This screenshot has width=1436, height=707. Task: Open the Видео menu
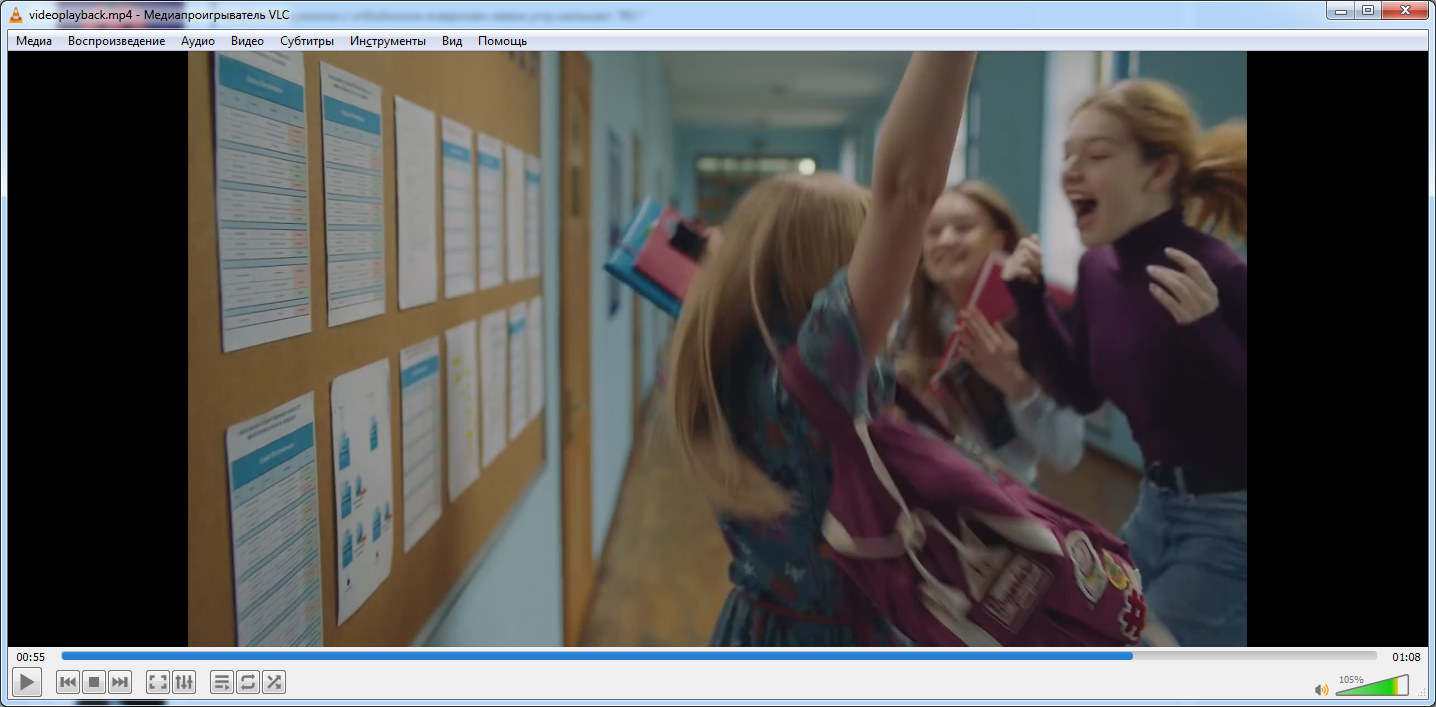tap(247, 41)
